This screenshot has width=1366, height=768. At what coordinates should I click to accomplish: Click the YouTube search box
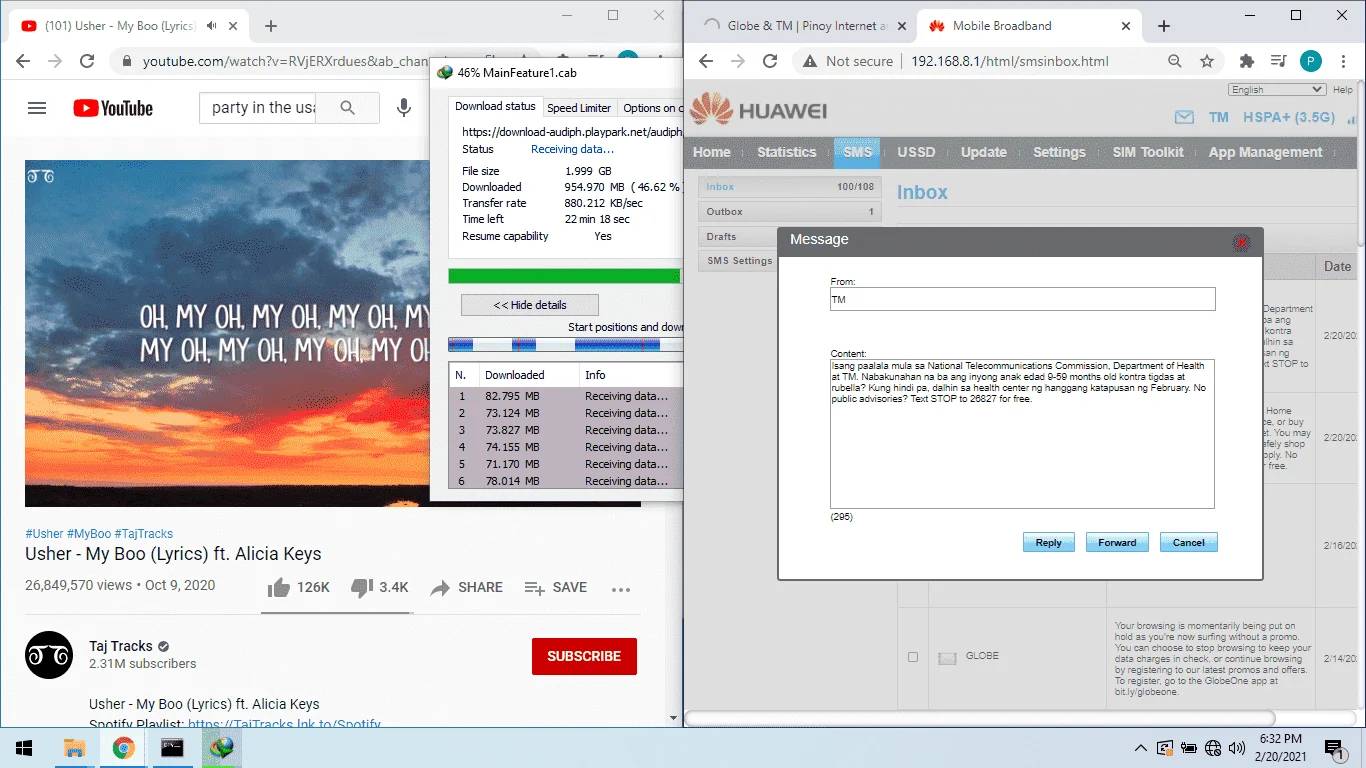(258, 108)
